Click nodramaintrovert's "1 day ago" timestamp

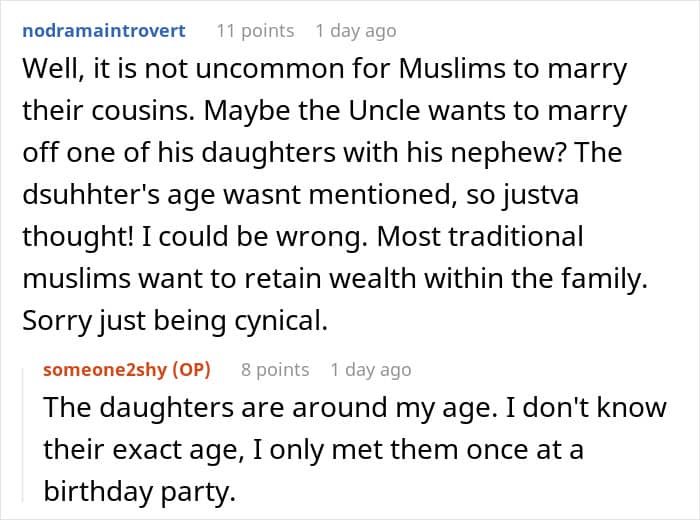coord(355,30)
